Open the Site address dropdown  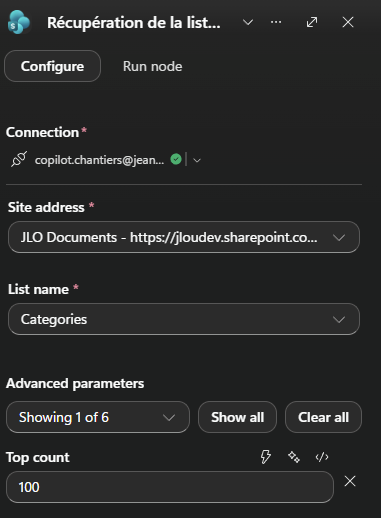pos(184,237)
